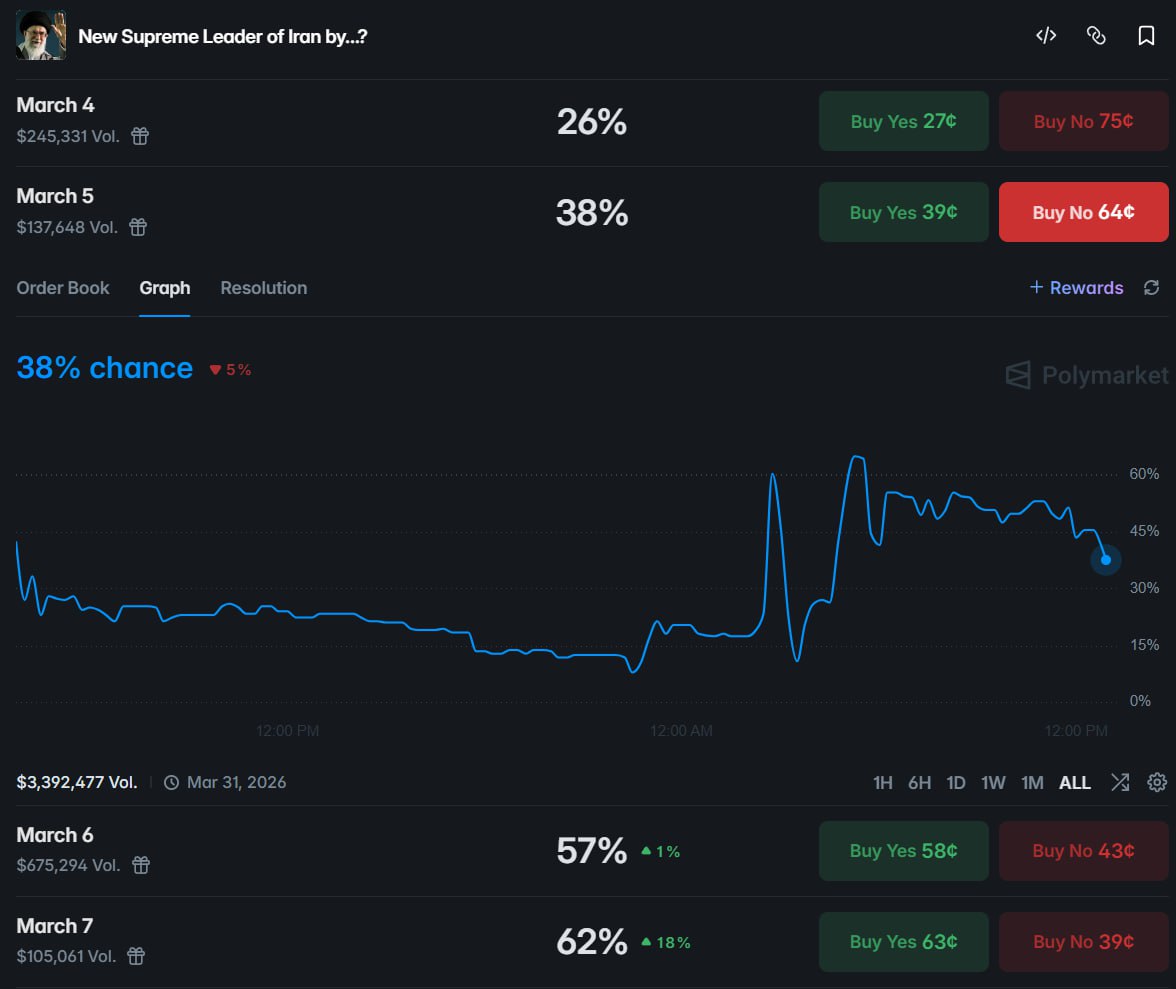The width and height of the screenshot is (1176, 989).
Task: Select the 1M time range
Action: click(x=1032, y=783)
